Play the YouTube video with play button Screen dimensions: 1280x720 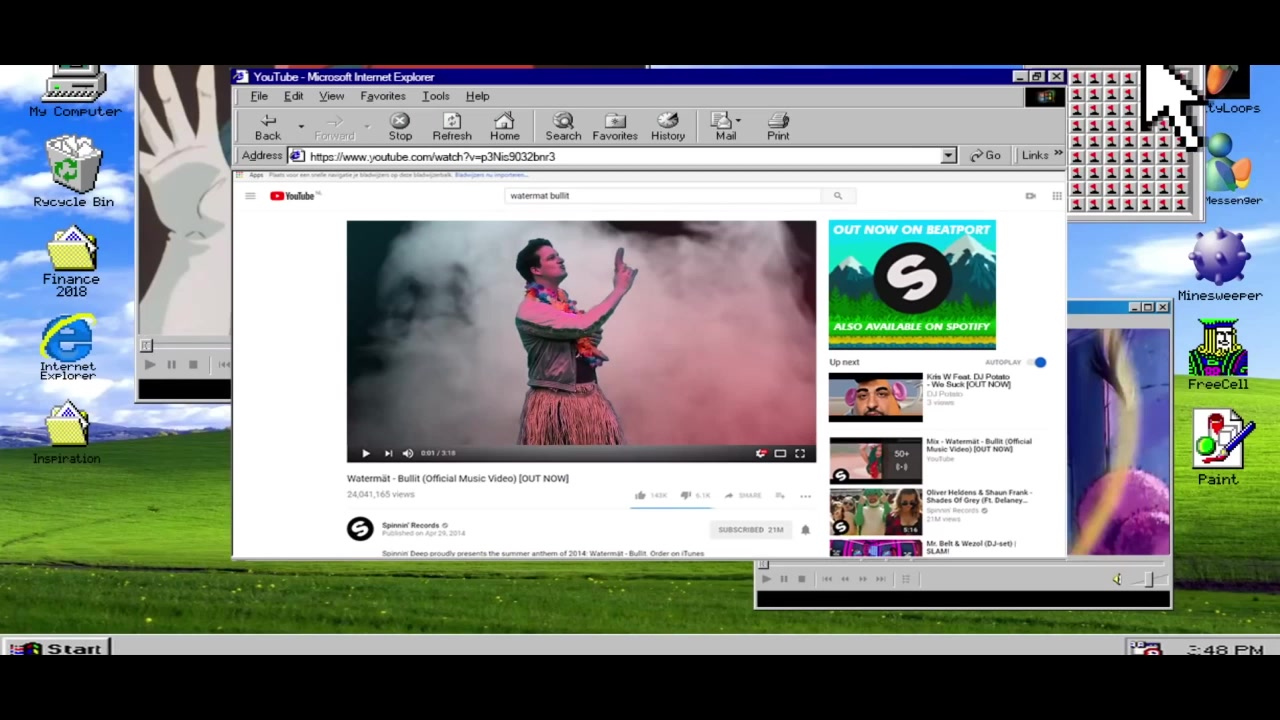(365, 453)
